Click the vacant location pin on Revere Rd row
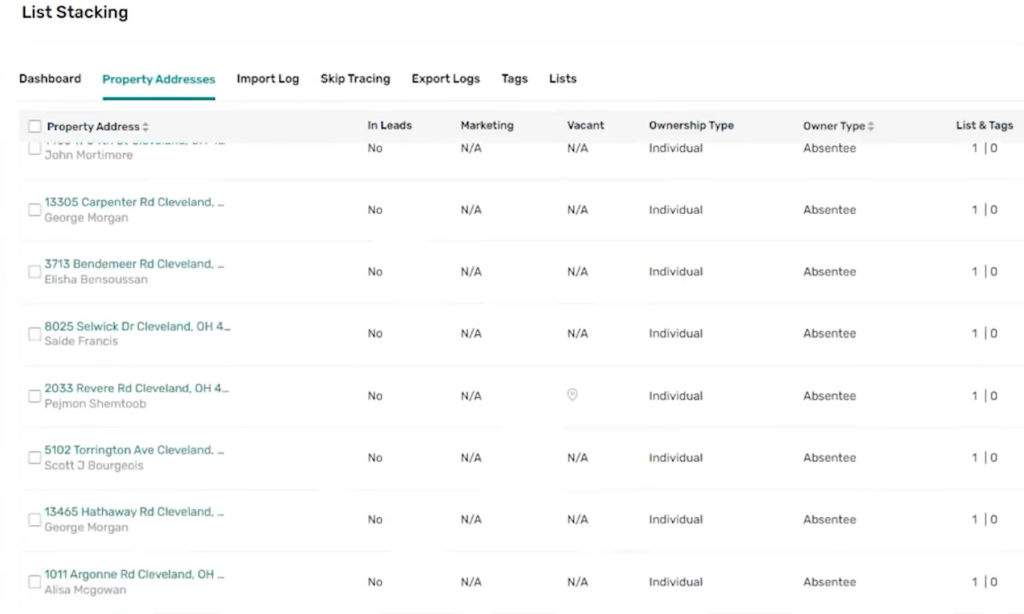This screenshot has width=1024, height=614. [572, 395]
